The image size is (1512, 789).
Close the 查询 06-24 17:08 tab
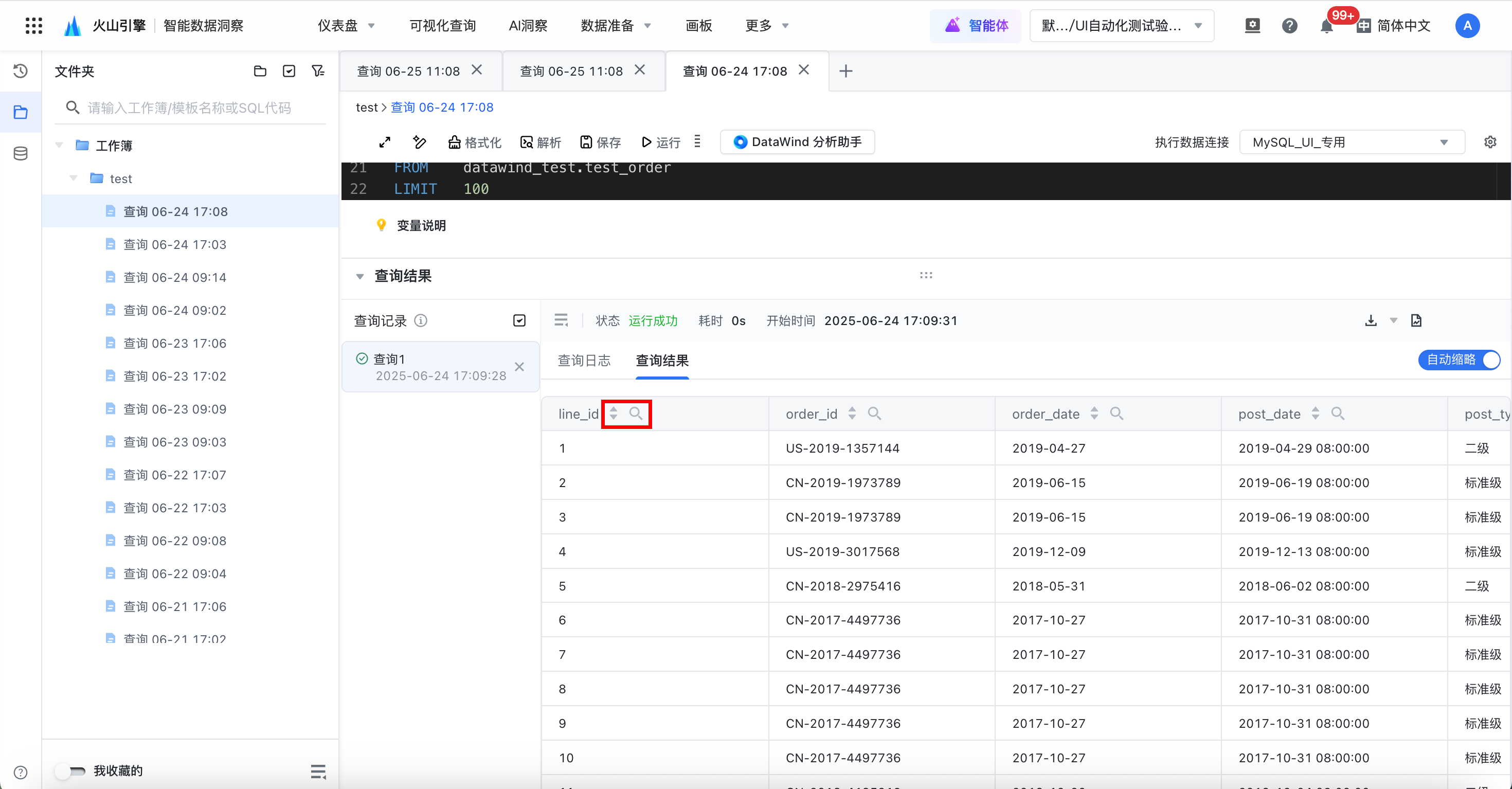[x=803, y=70]
